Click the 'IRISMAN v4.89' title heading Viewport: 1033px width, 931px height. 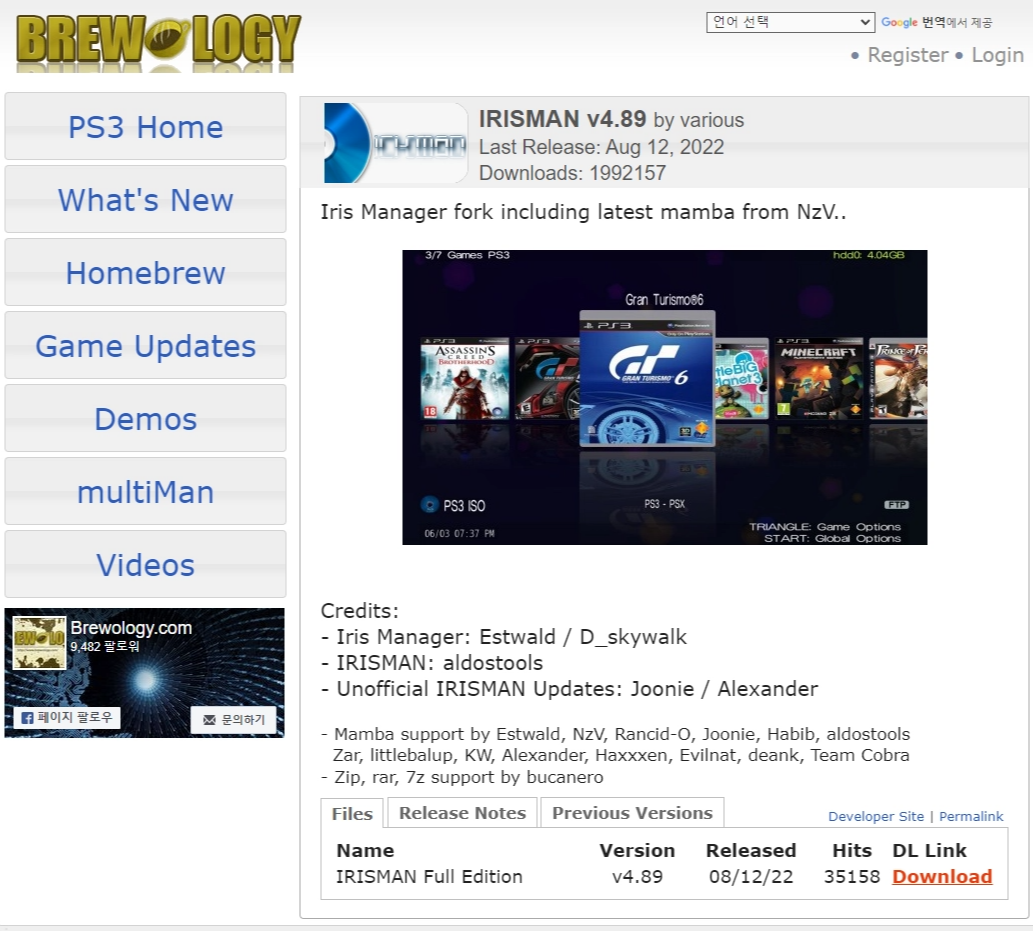tap(562, 119)
